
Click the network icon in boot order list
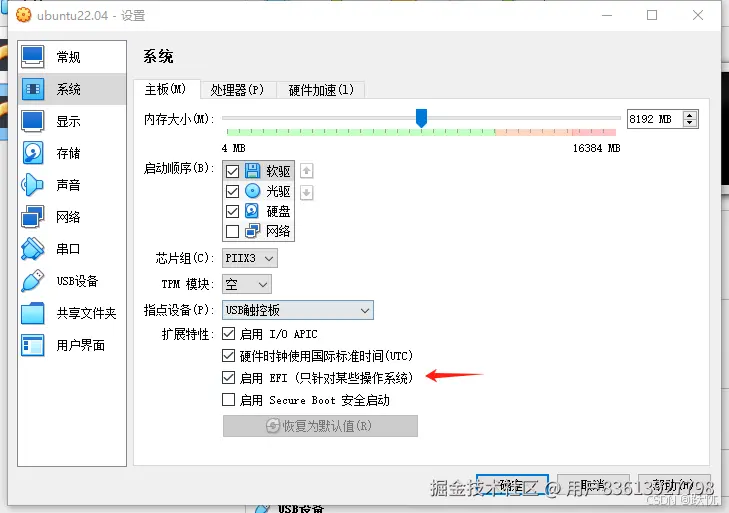click(252, 231)
